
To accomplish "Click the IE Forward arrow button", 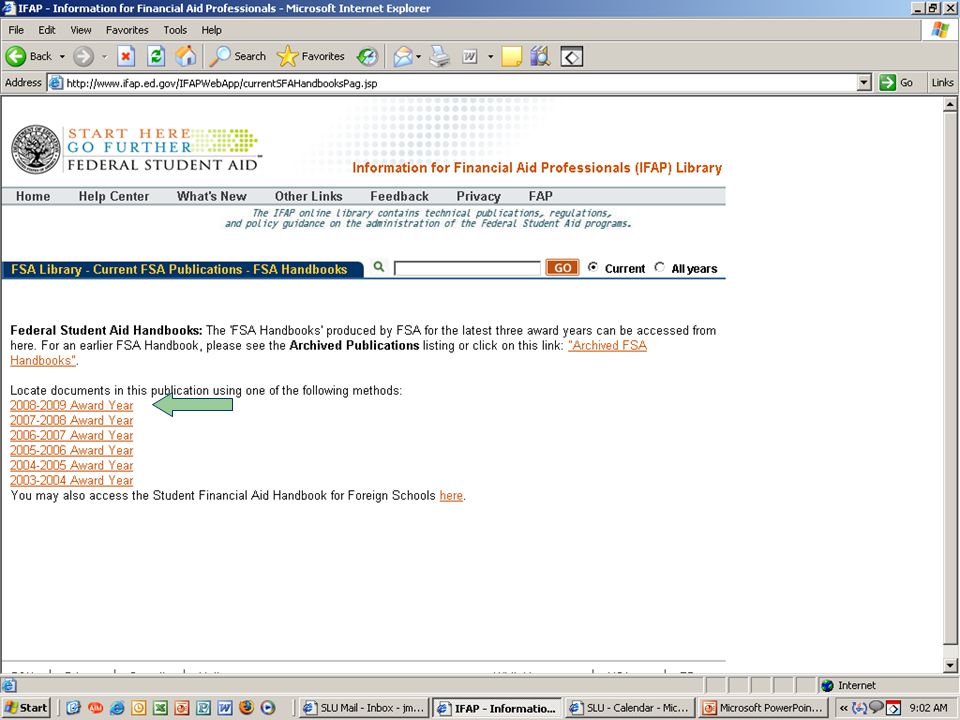I will tap(83, 56).
